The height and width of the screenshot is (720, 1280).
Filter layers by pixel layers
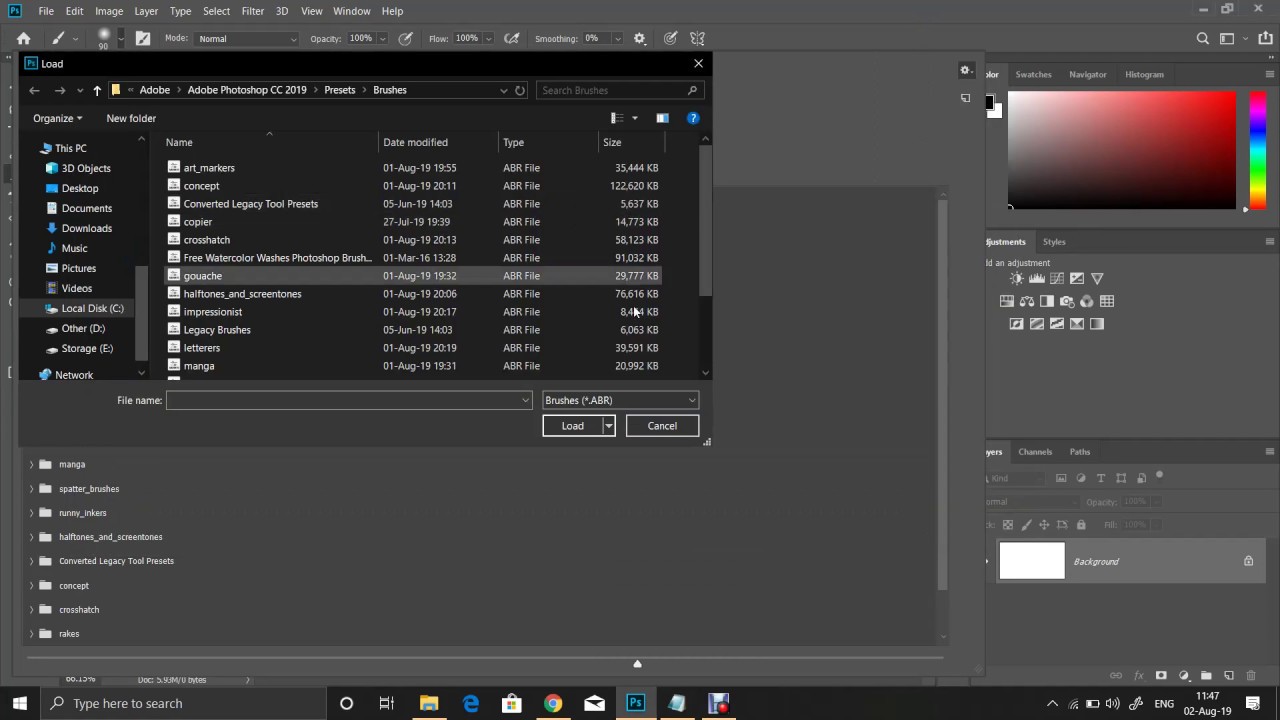1061,478
